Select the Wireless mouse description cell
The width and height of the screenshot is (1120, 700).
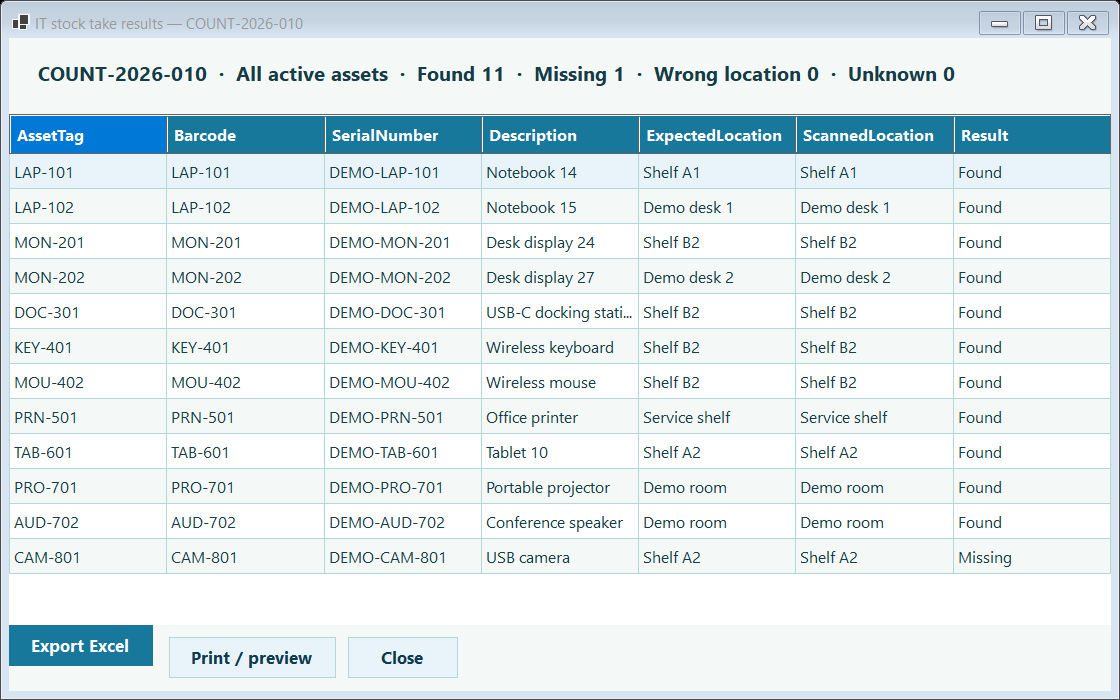(560, 382)
